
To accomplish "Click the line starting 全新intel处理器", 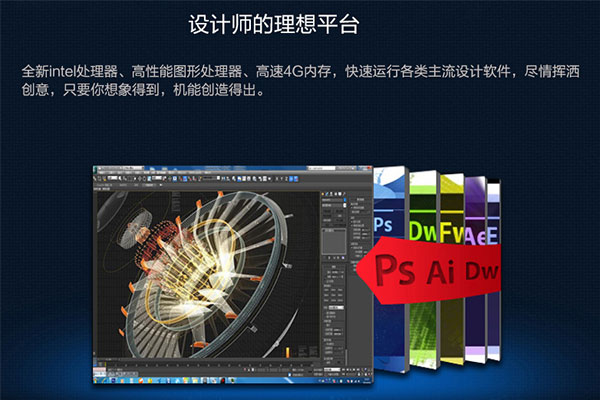I will 300,72.
